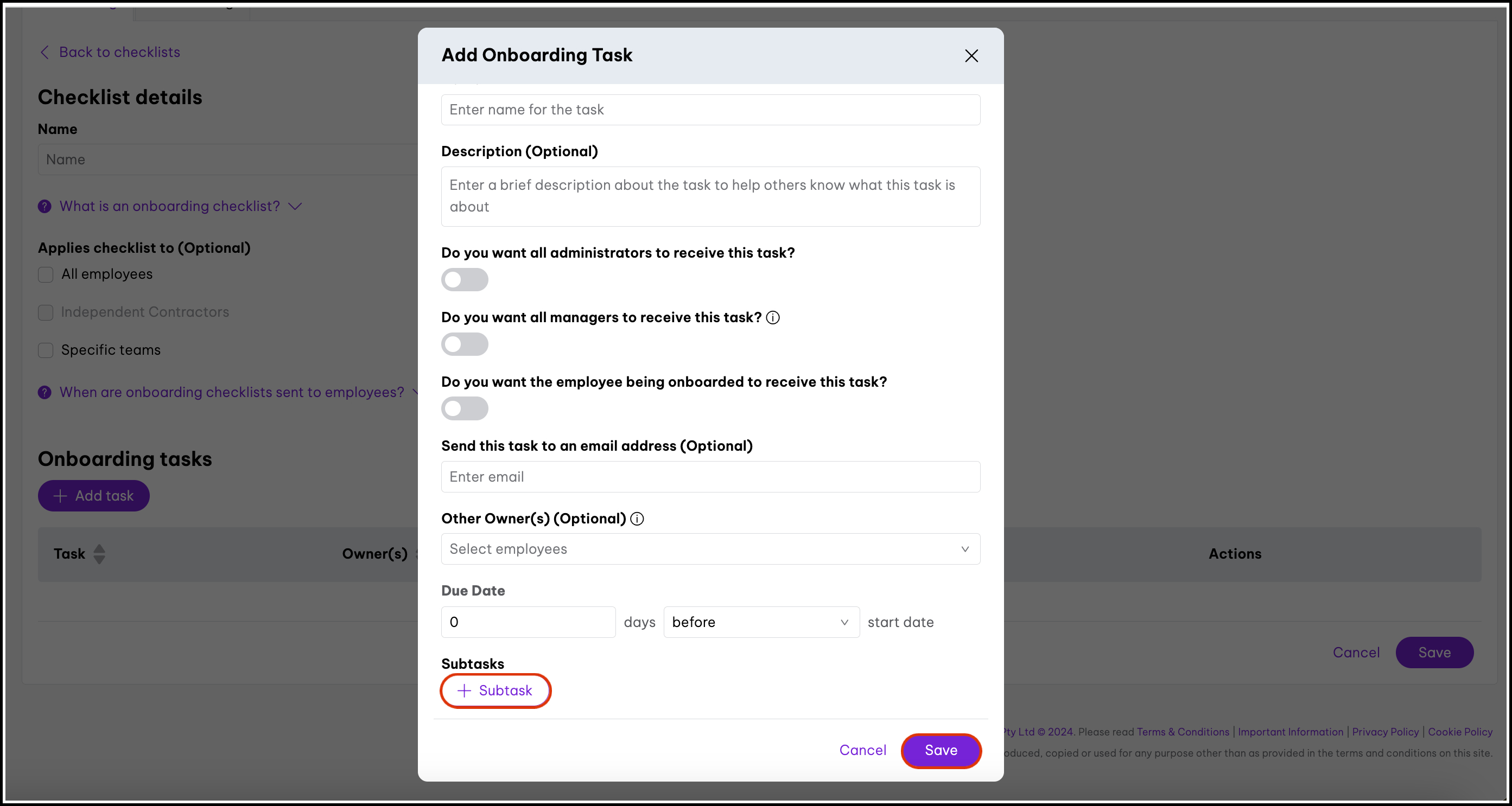
Task: Click question mark icon beside checklists sent question
Action: tap(45, 393)
